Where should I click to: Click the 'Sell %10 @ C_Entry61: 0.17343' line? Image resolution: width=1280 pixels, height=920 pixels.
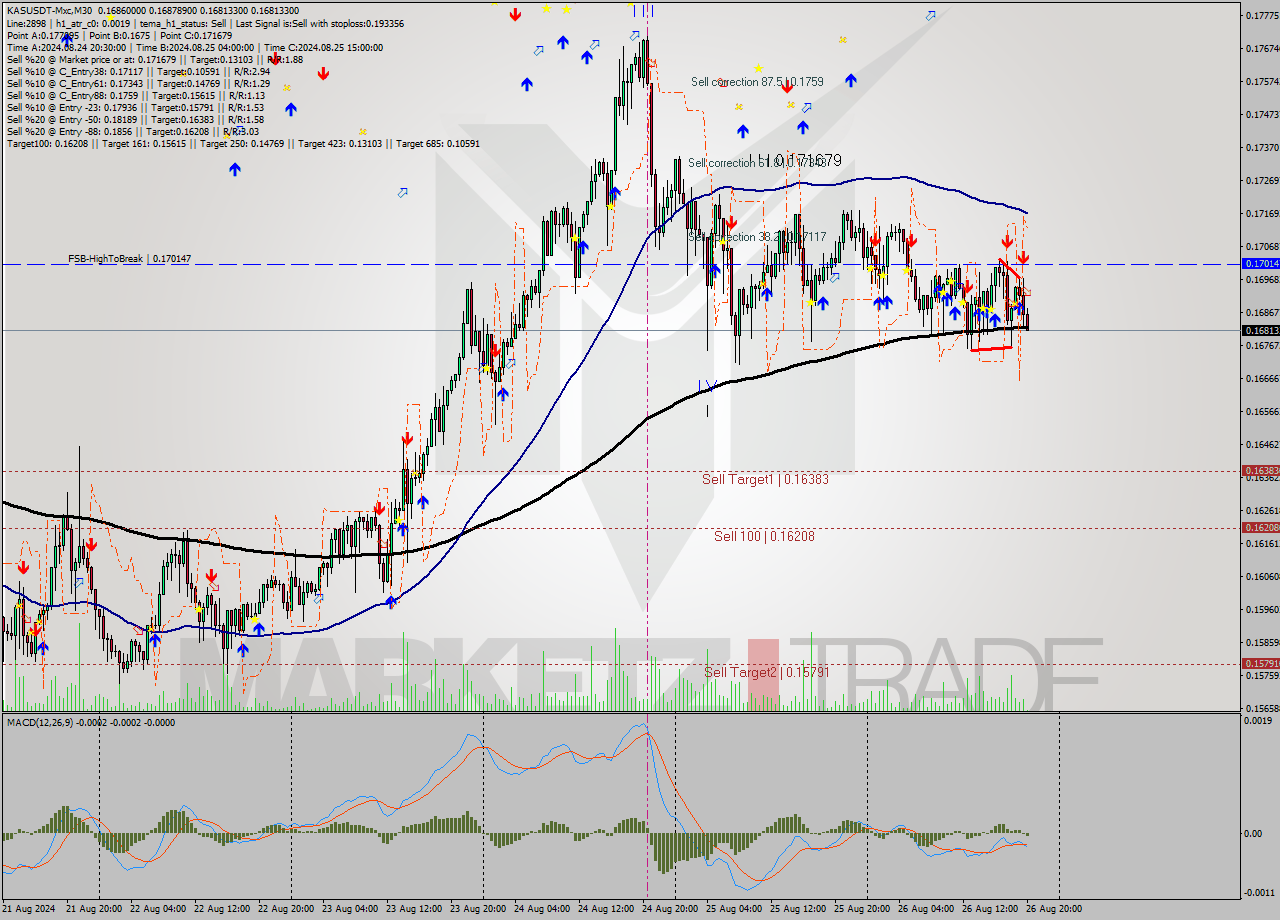(x=138, y=83)
